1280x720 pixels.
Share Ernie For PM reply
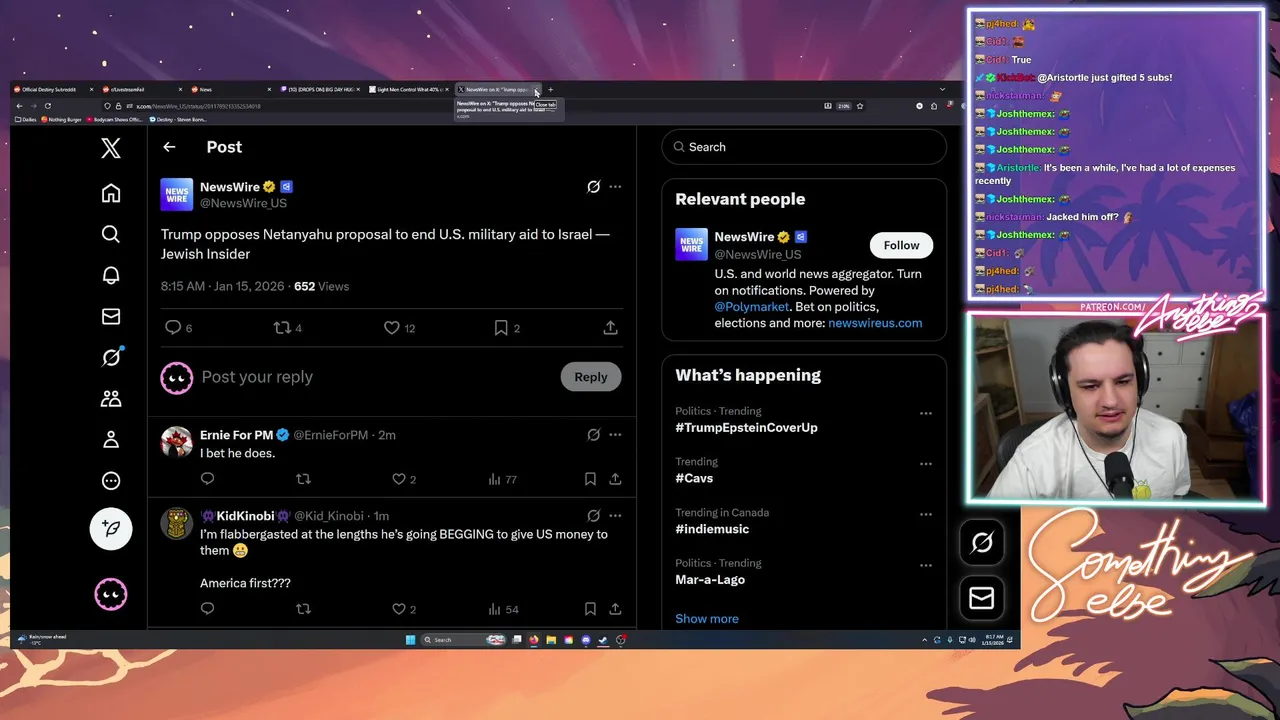615,479
